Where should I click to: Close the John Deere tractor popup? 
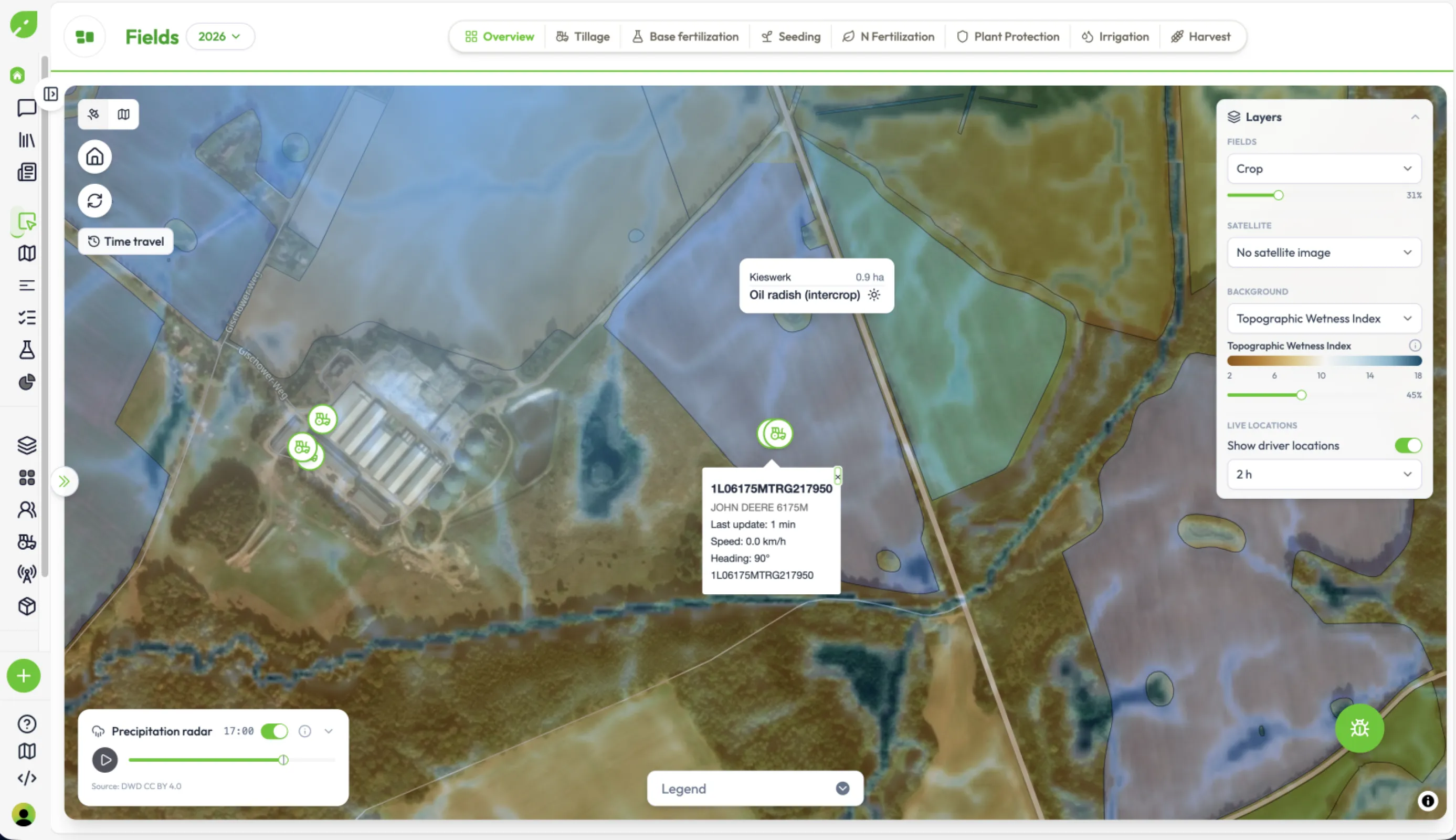[837, 476]
